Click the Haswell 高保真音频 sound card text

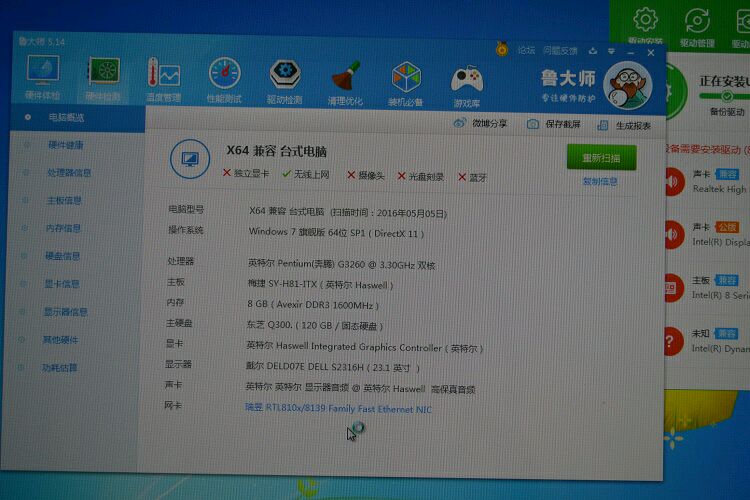click(361, 389)
